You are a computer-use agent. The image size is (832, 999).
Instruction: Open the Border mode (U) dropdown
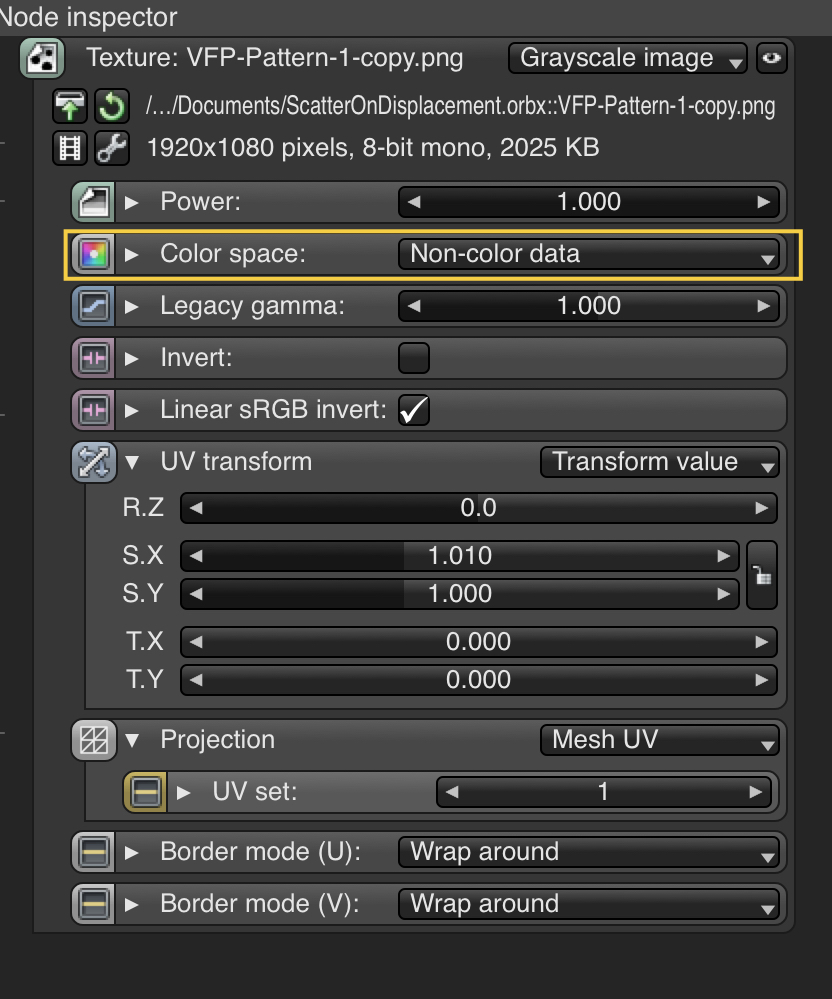coord(588,852)
